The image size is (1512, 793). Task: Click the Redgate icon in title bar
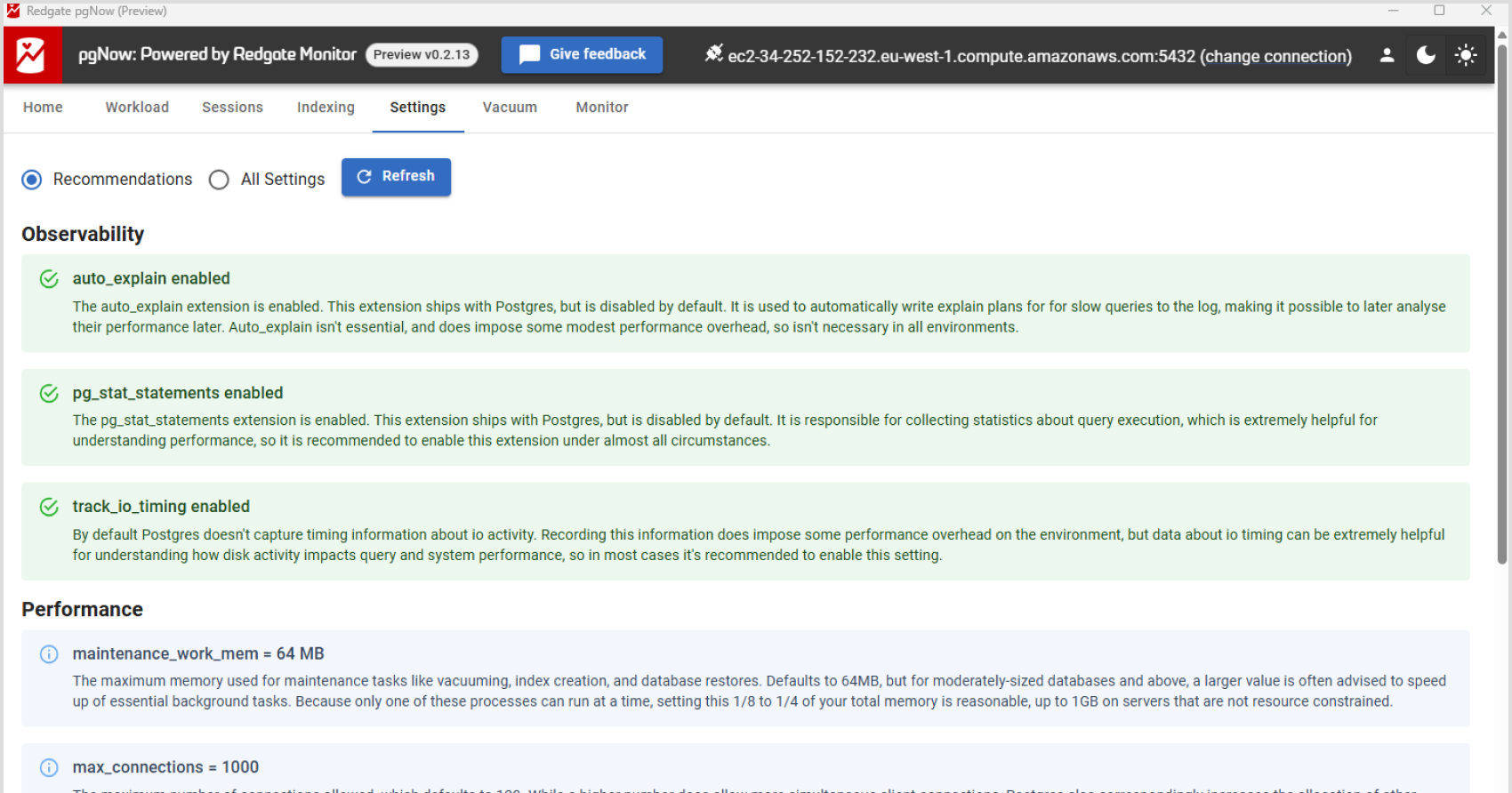[x=13, y=11]
